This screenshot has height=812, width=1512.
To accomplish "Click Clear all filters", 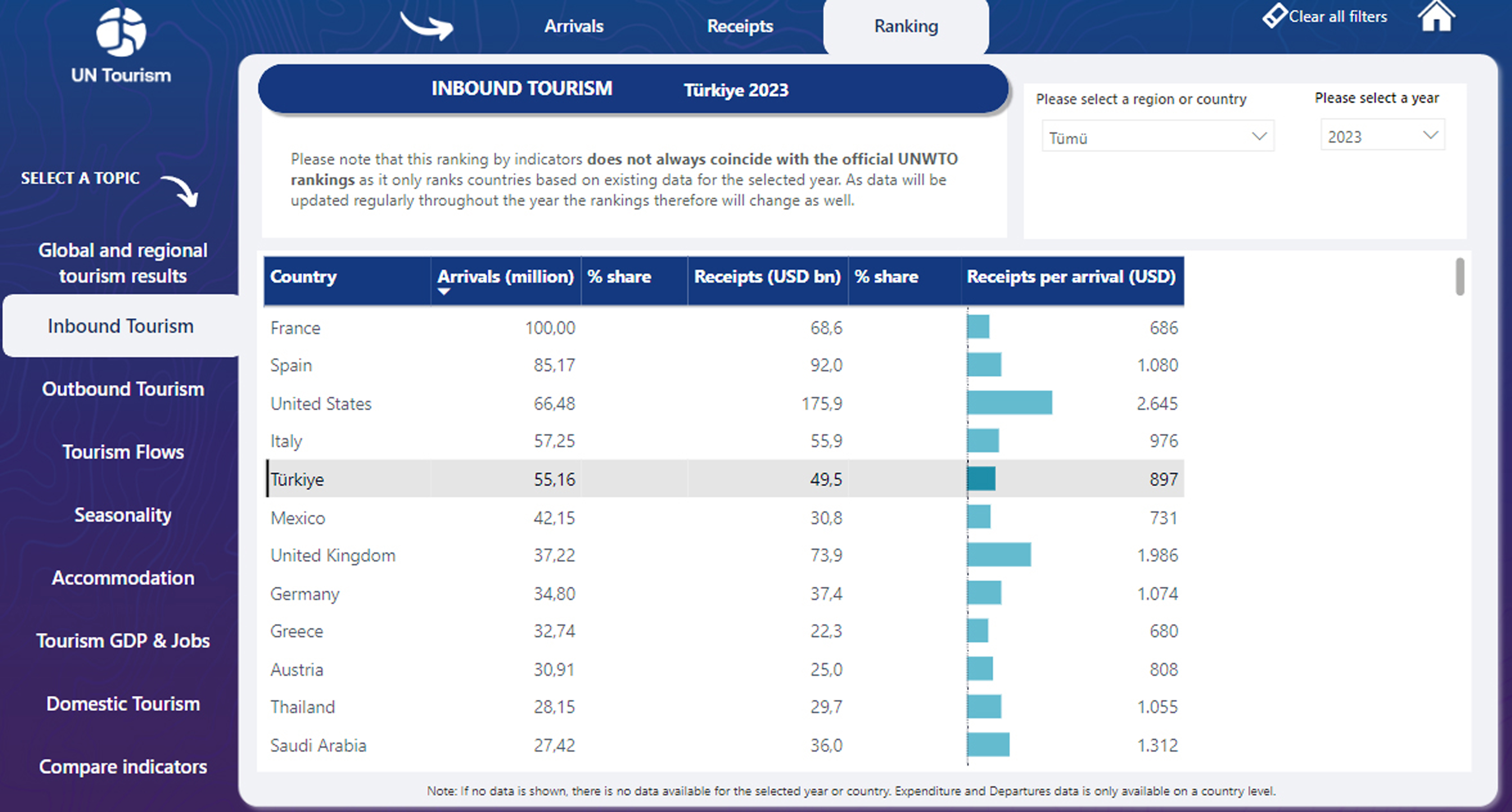I will click(x=1338, y=16).
